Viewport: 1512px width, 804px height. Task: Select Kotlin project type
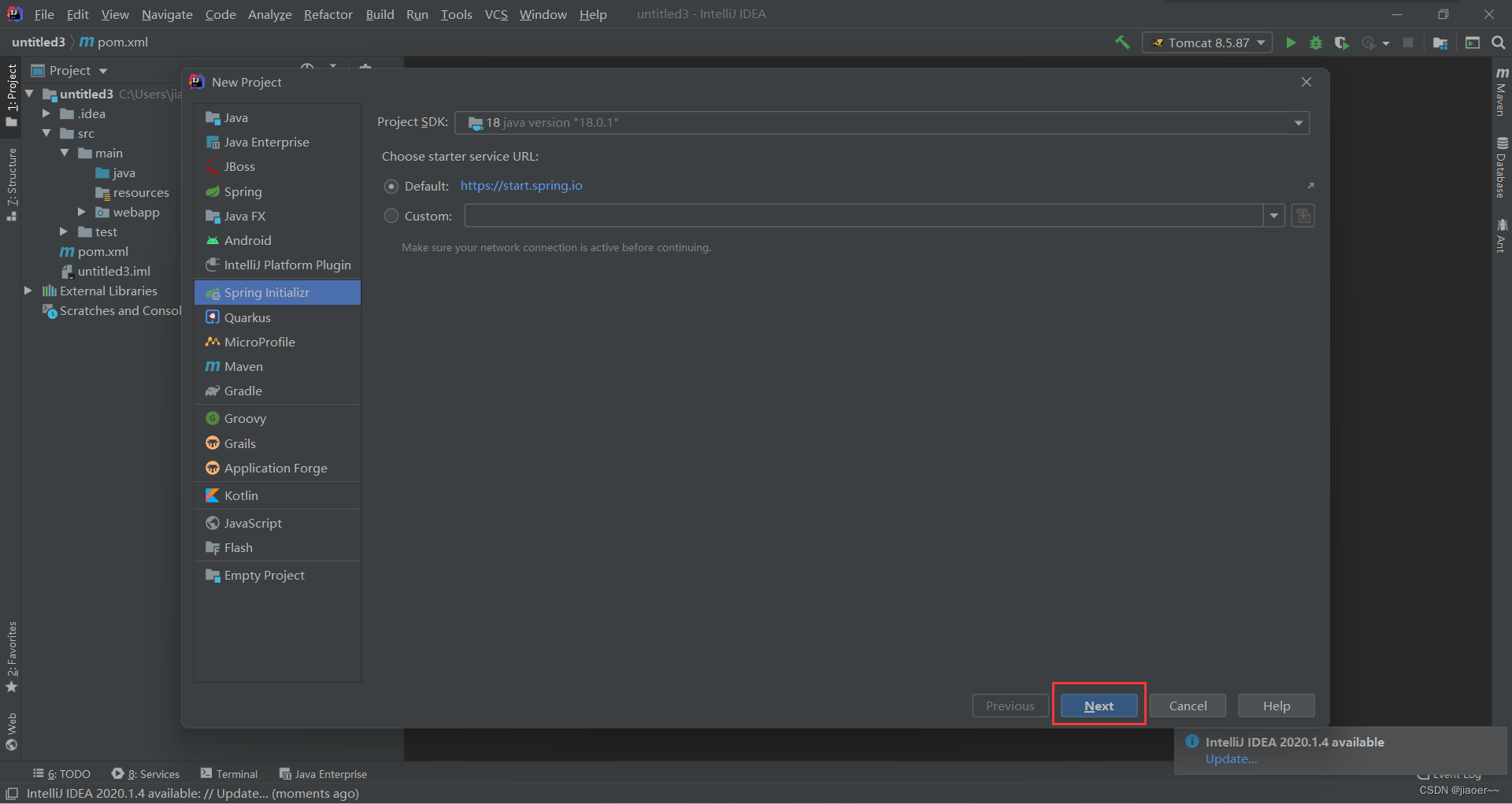point(277,495)
